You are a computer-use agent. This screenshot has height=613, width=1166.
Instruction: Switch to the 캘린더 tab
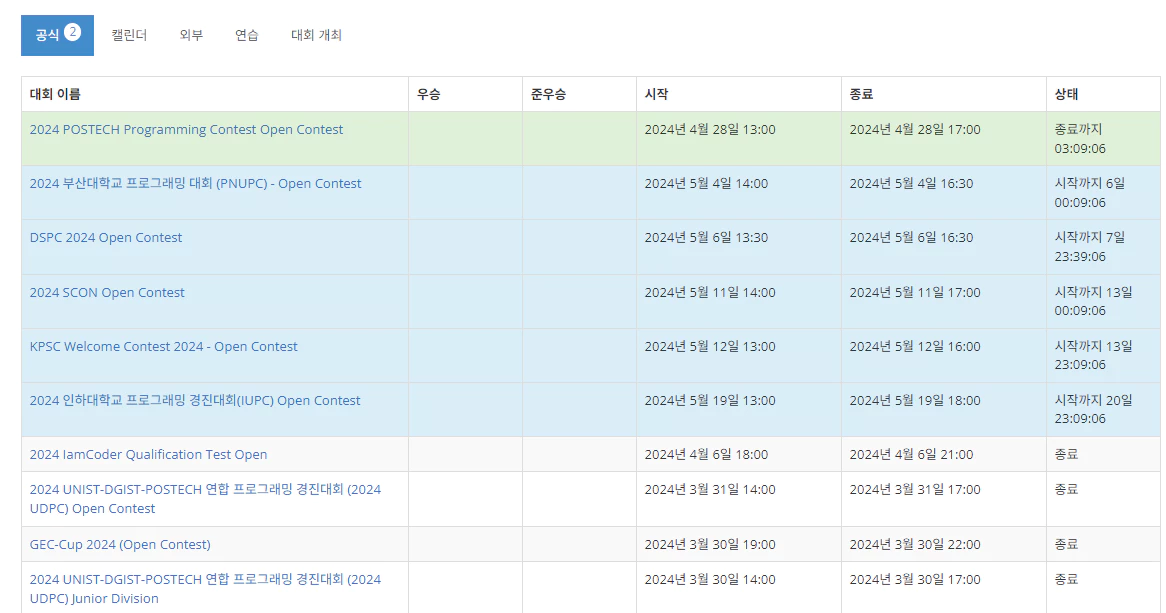[x=129, y=35]
